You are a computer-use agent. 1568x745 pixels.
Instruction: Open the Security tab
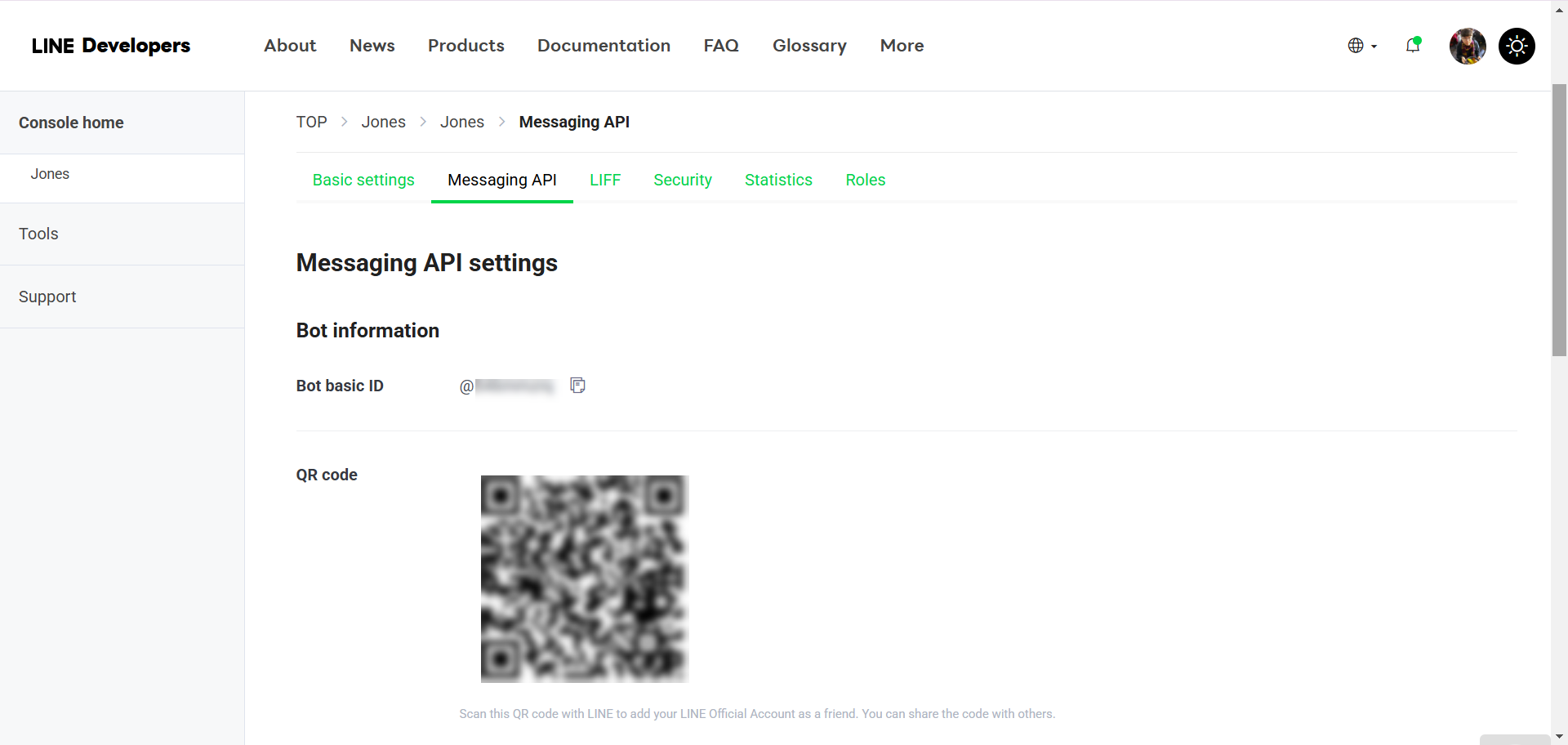point(683,180)
